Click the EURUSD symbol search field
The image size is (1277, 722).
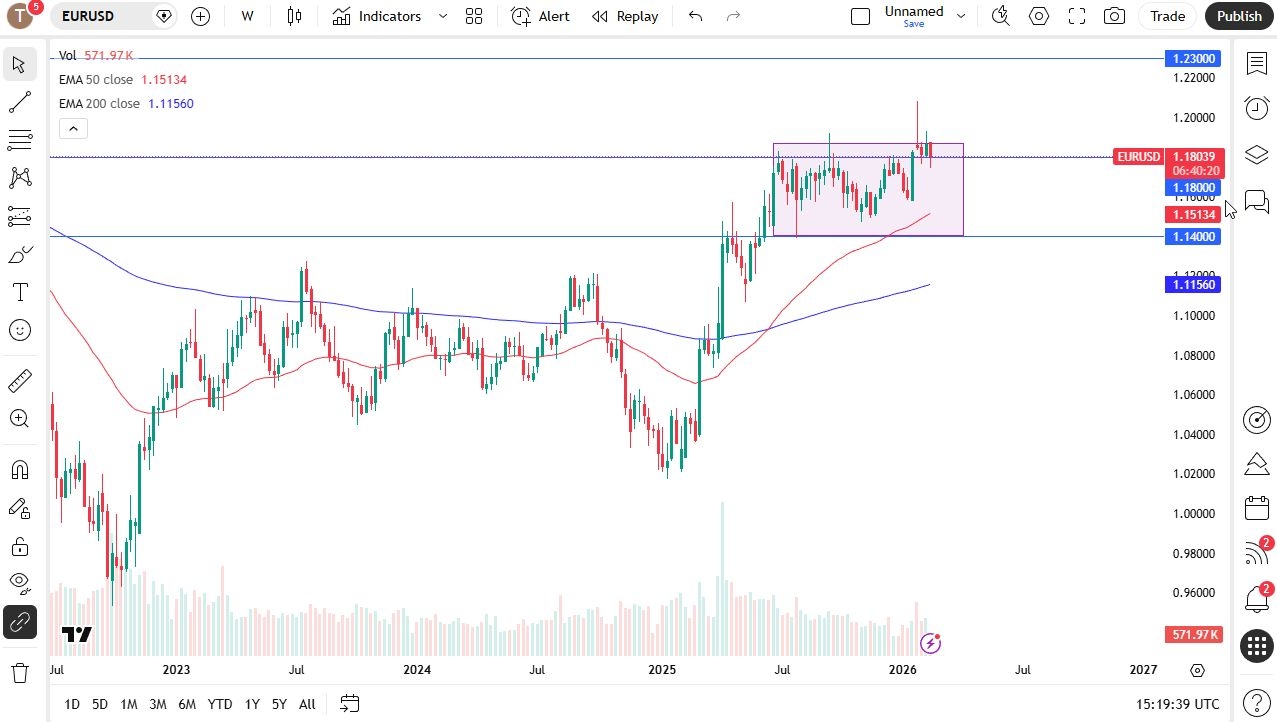[x=104, y=16]
